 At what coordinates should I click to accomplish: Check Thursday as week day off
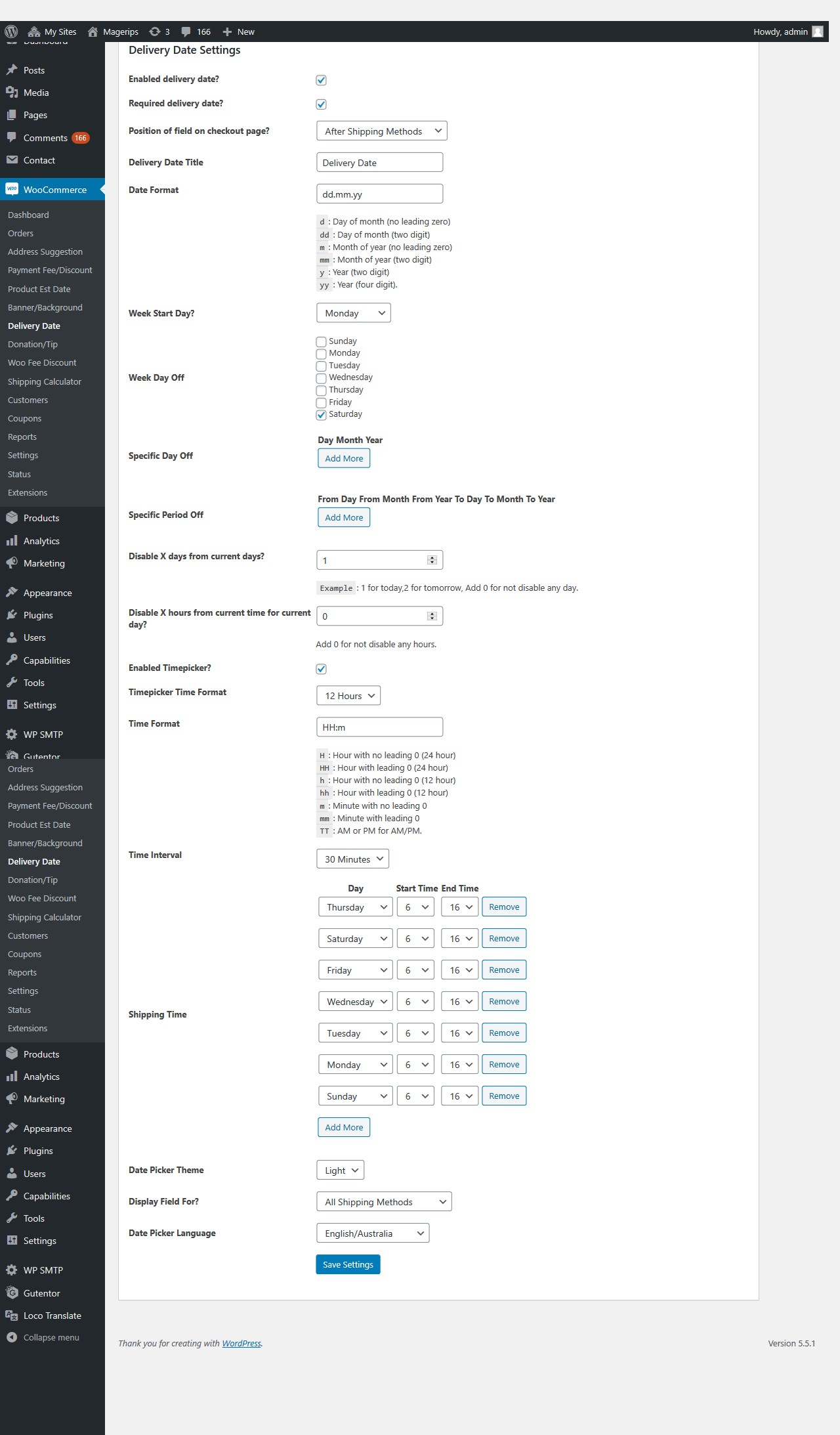(322, 391)
